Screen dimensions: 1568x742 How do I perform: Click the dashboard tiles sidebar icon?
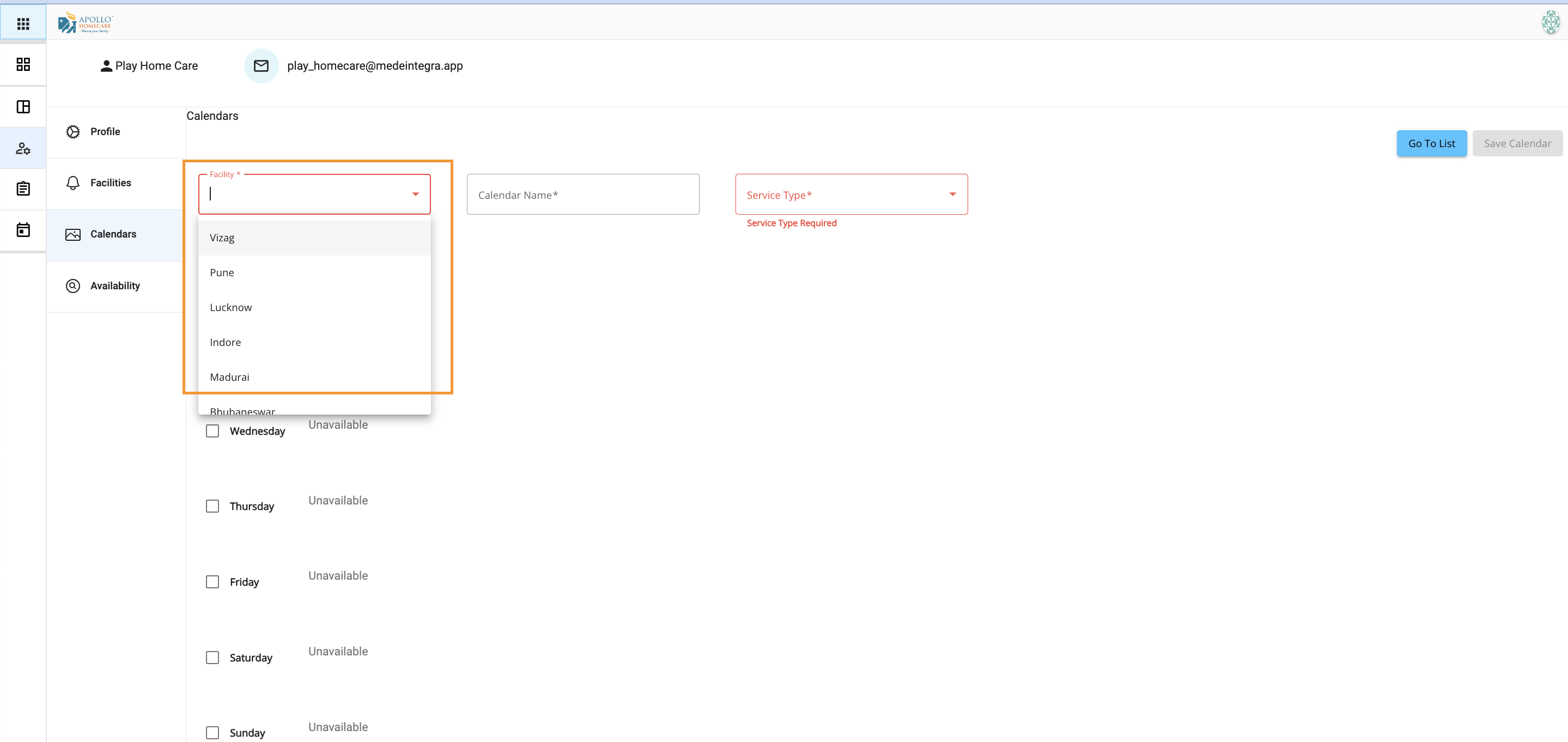(23, 64)
